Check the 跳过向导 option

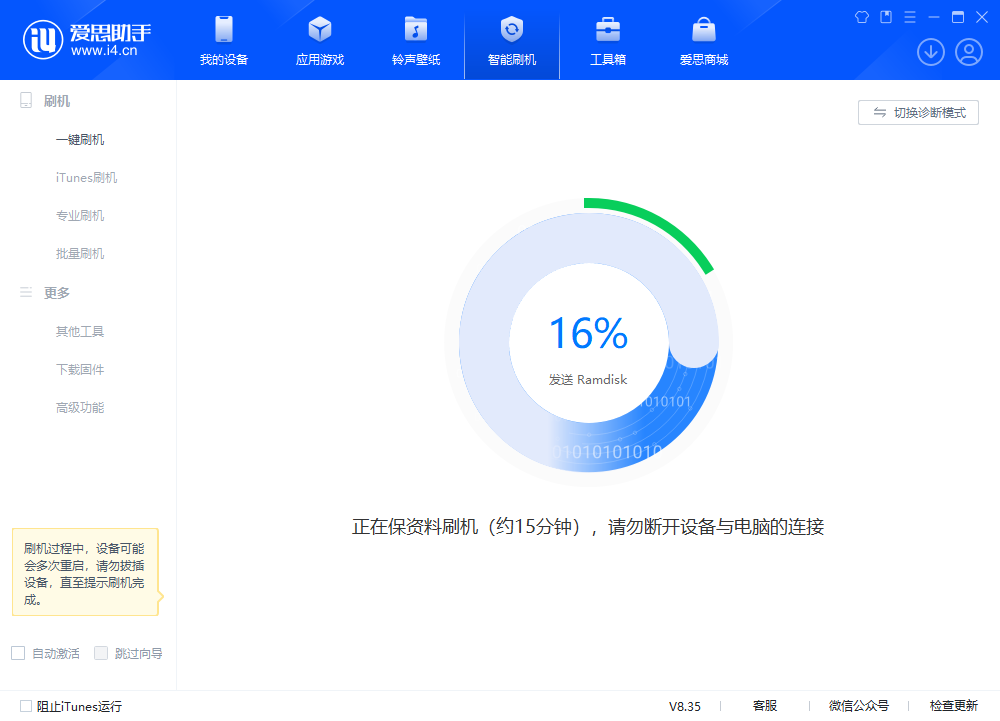(100, 652)
